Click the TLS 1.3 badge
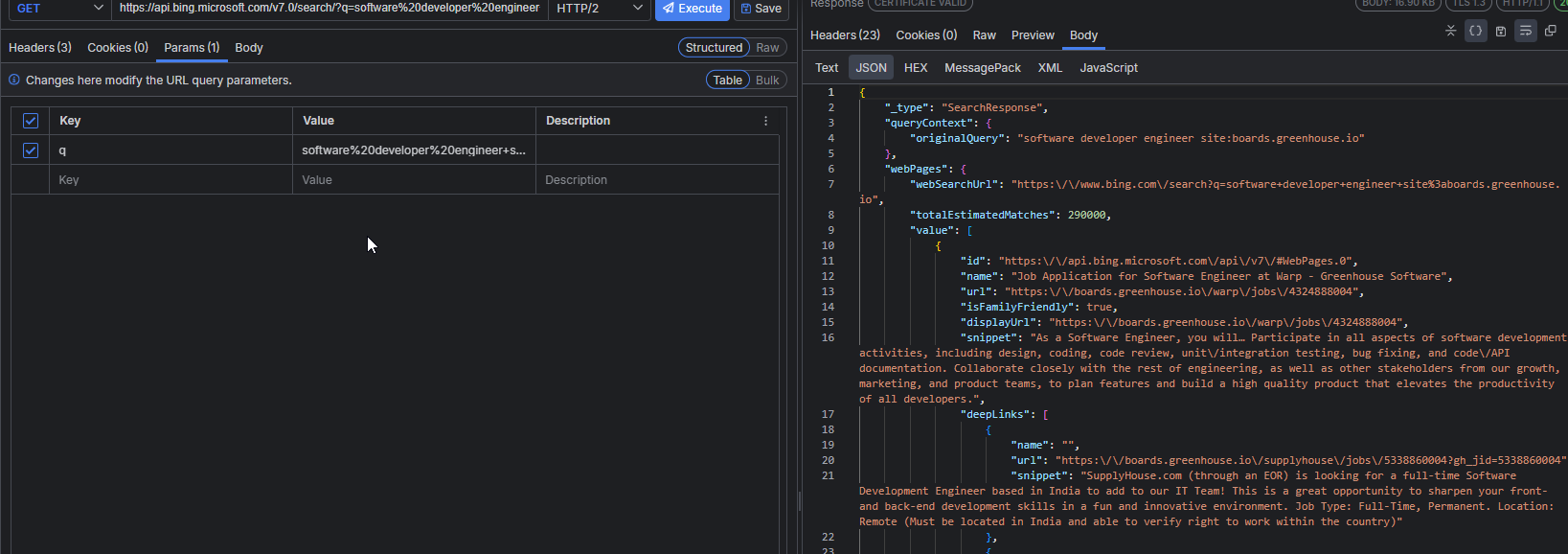This screenshot has height=554, width=1568. click(x=1468, y=4)
